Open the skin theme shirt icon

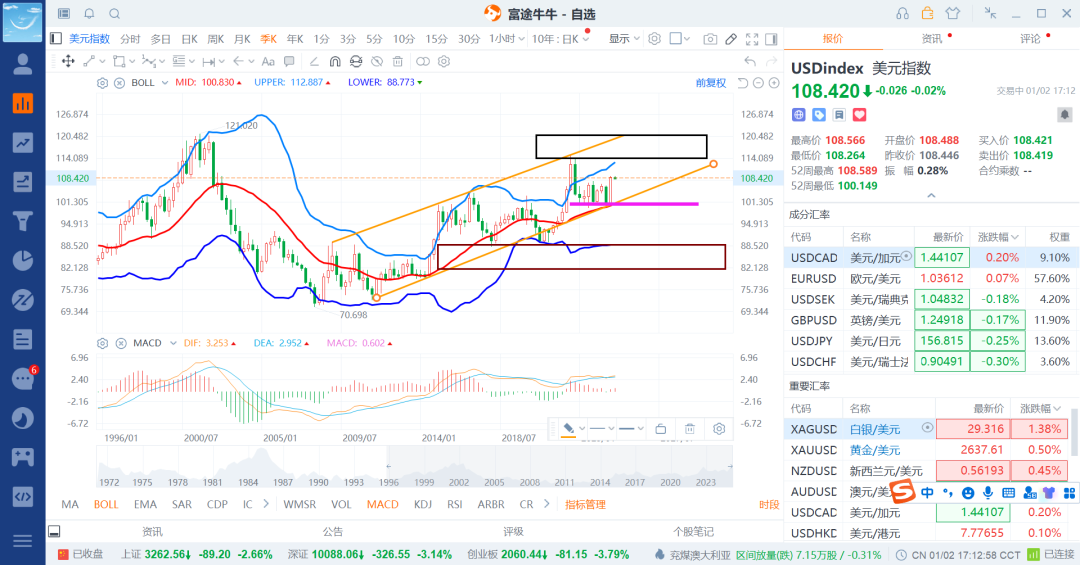[x=953, y=14]
